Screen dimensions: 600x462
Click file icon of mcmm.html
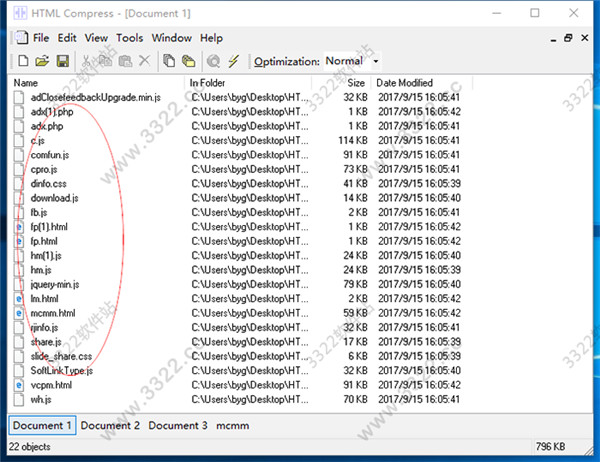(x=19, y=313)
